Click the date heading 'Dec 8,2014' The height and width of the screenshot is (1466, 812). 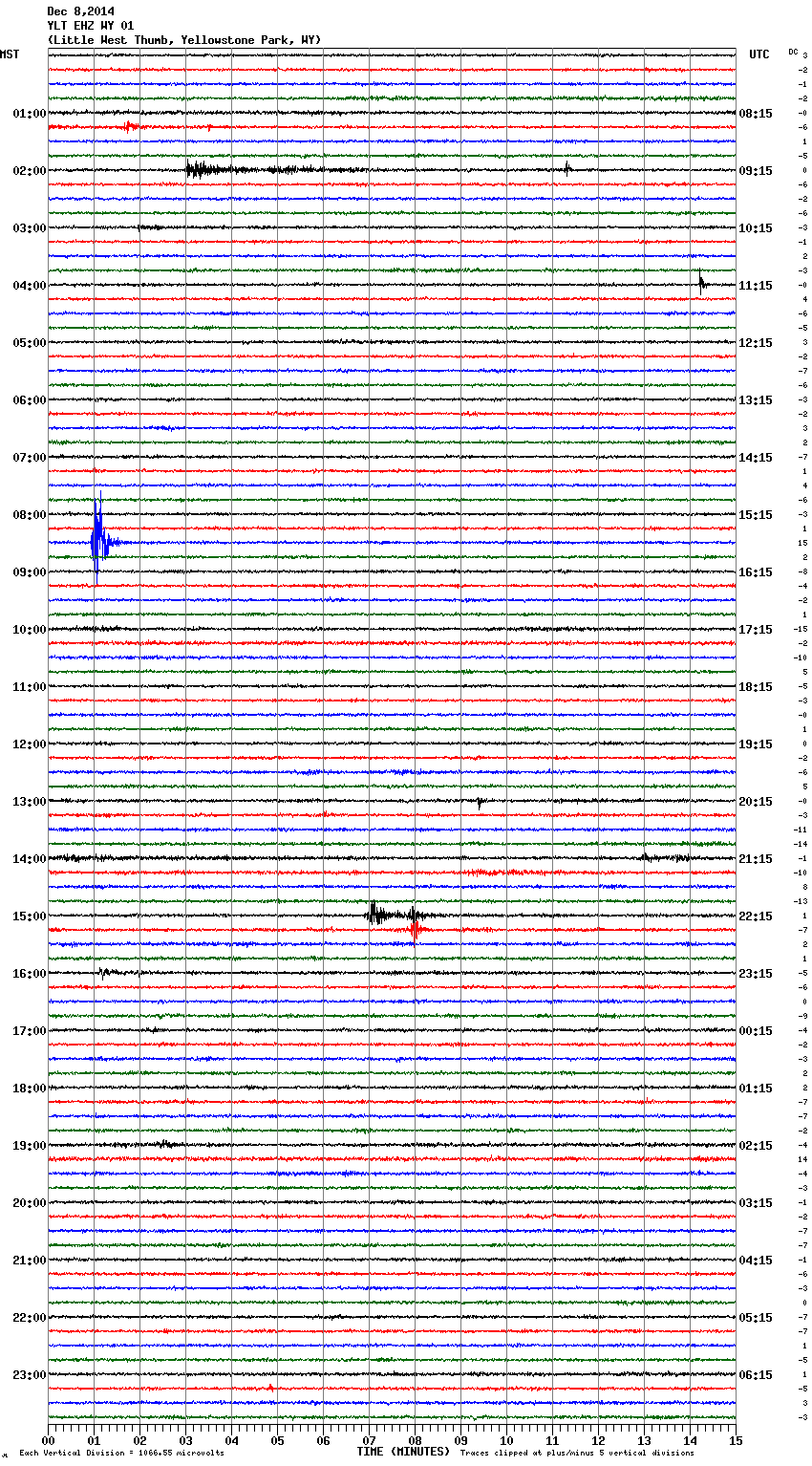(80, 11)
